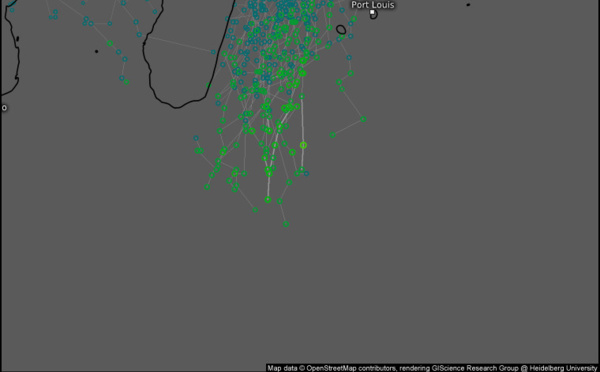Pick the largest bright green circle on the thick track
This screenshot has width=600, height=372.
pos(303,145)
